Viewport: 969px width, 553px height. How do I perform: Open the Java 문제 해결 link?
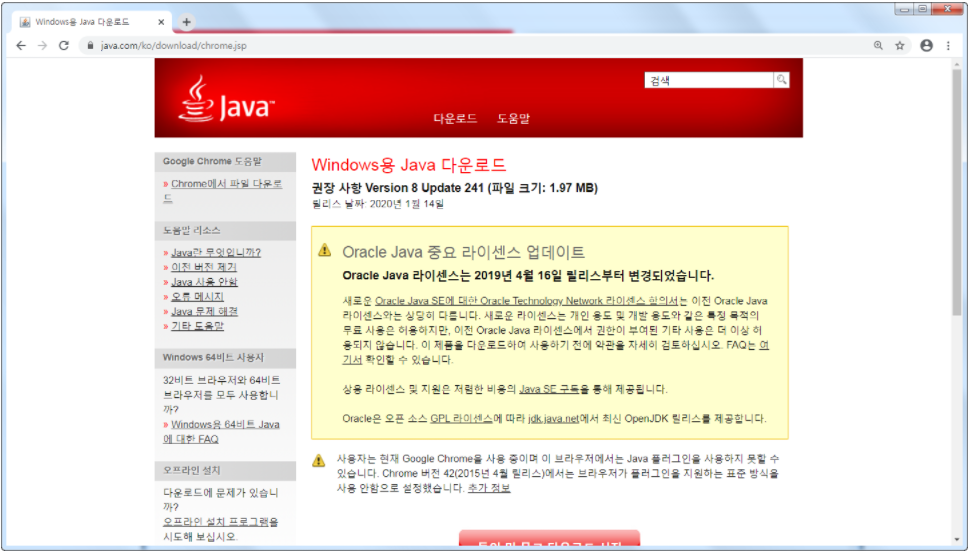click(205, 311)
